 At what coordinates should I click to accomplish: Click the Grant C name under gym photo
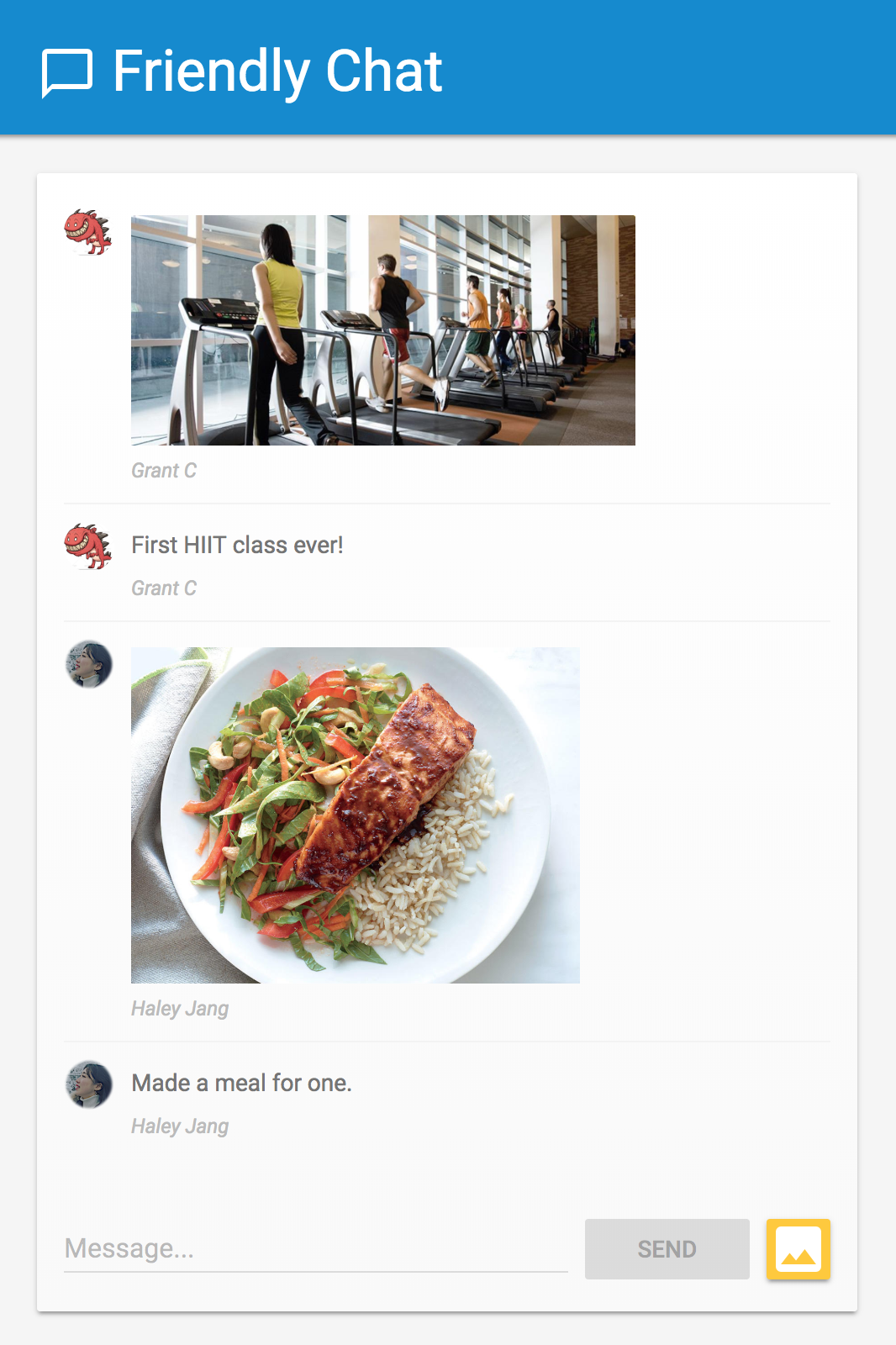[x=164, y=471]
